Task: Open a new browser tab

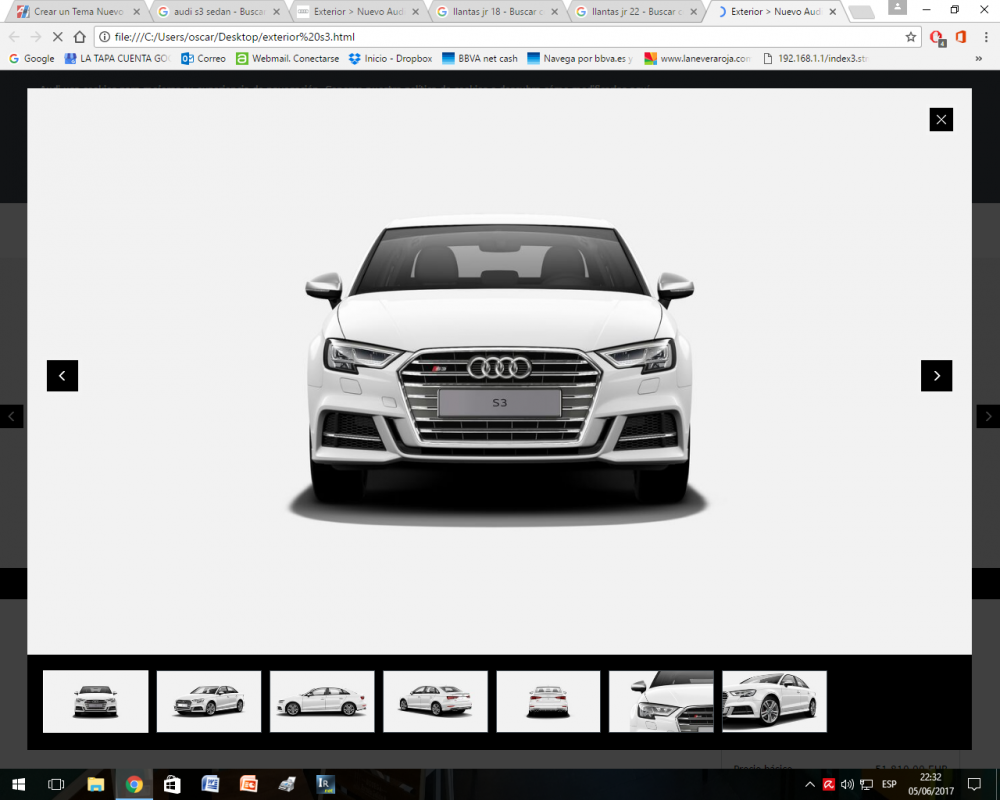Action: point(862,11)
